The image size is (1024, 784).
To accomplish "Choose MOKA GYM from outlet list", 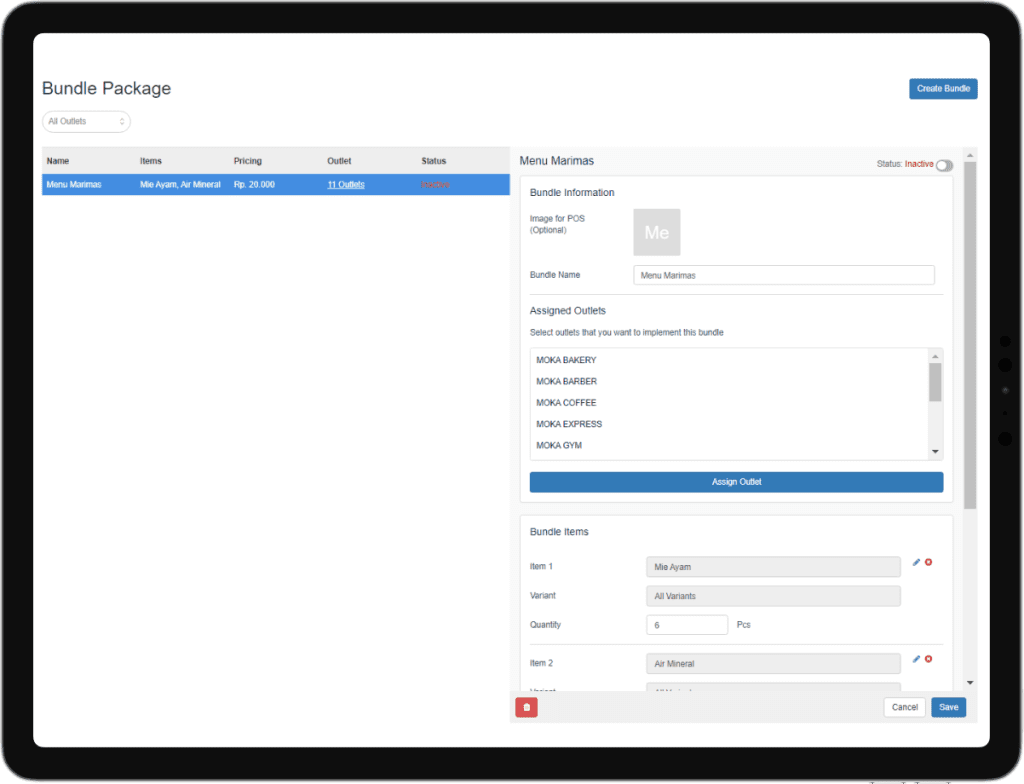I will tap(559, 446).
